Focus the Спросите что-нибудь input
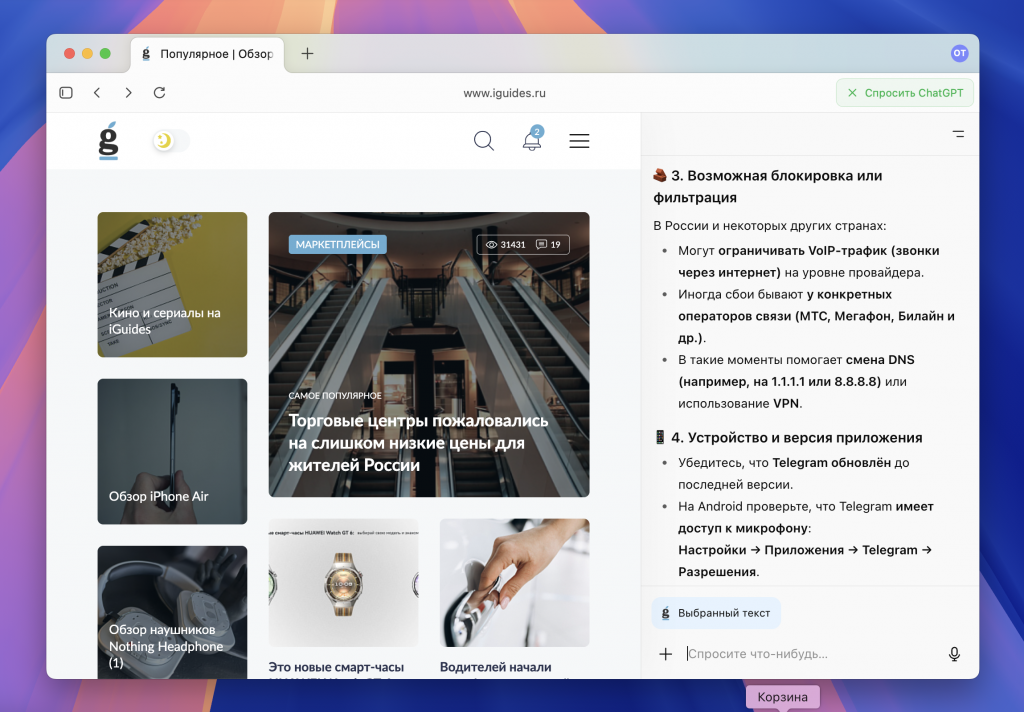This screenshot has width=1024, height=712. (x=810, y=654)
